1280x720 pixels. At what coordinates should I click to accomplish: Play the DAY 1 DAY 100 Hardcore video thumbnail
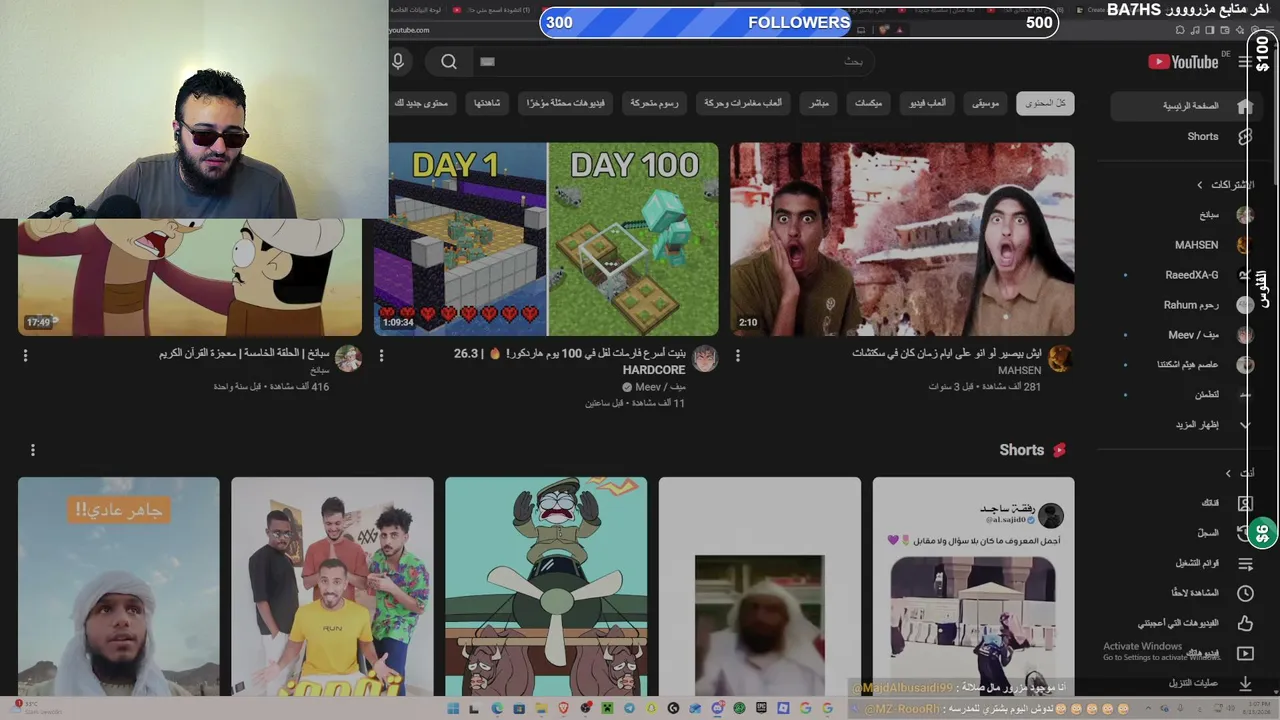click(x=546, y=239)
